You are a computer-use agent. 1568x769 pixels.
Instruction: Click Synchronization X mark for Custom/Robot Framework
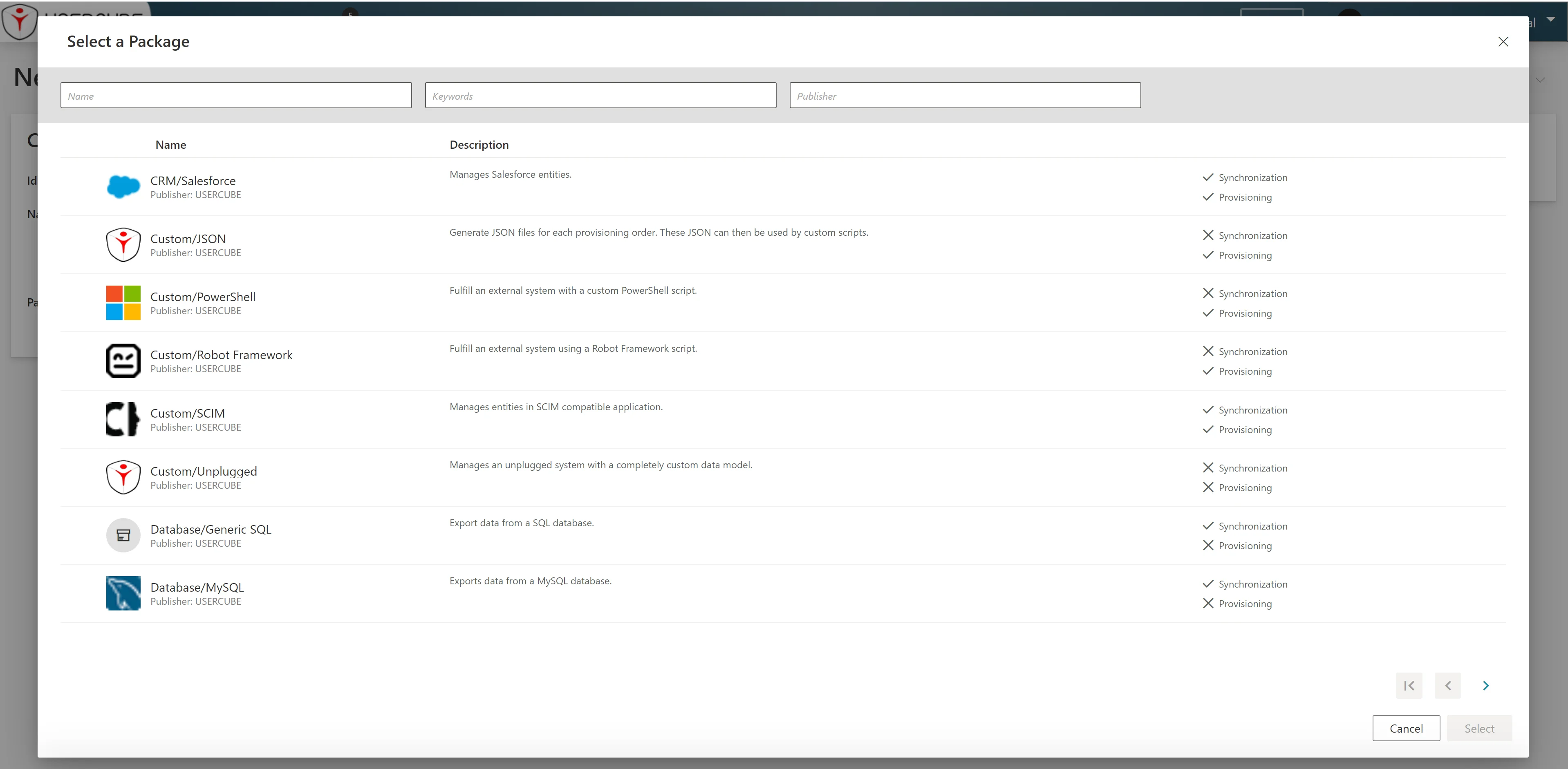[x=1208, y=352]
